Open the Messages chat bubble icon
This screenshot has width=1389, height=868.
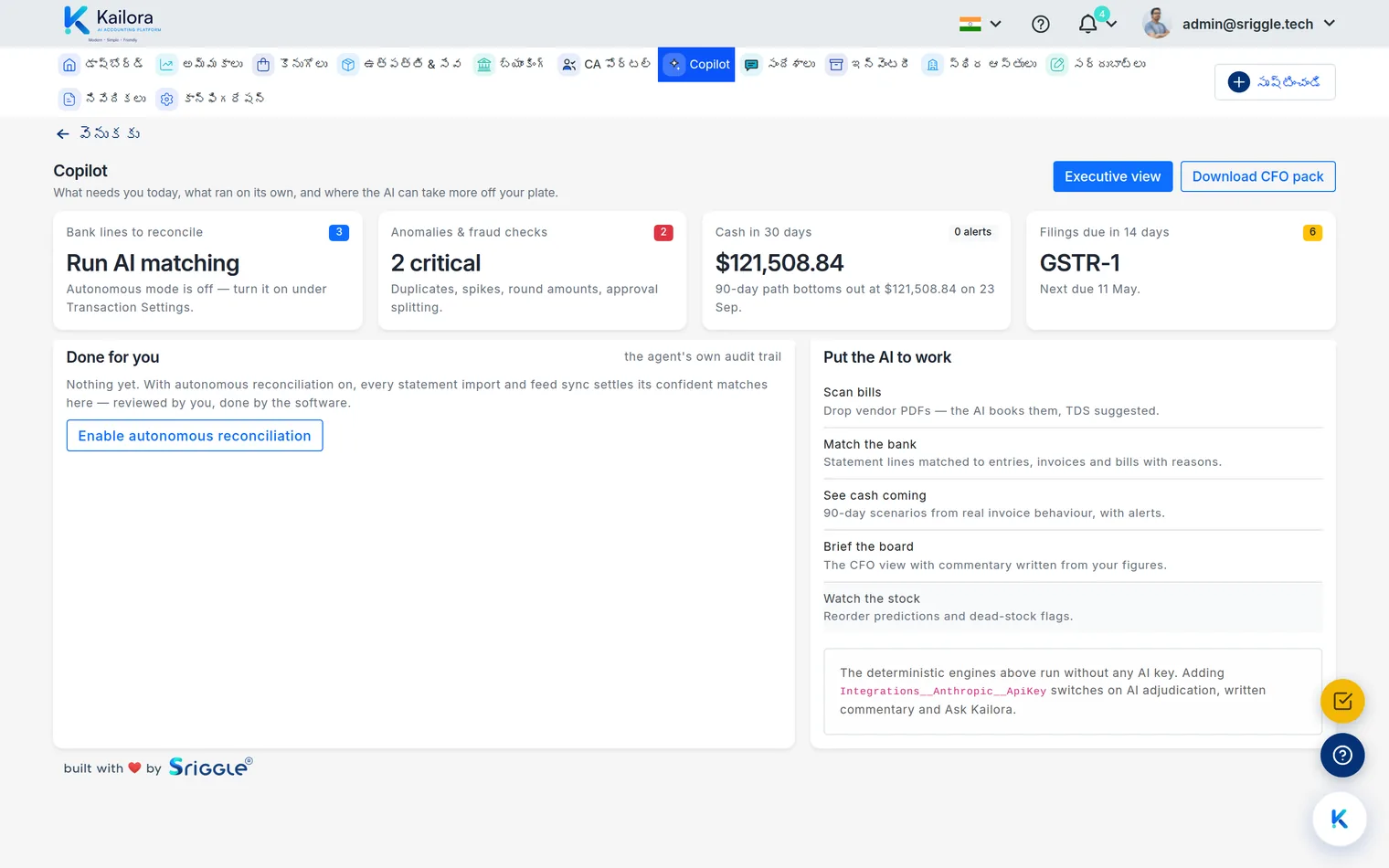[751, 65]
